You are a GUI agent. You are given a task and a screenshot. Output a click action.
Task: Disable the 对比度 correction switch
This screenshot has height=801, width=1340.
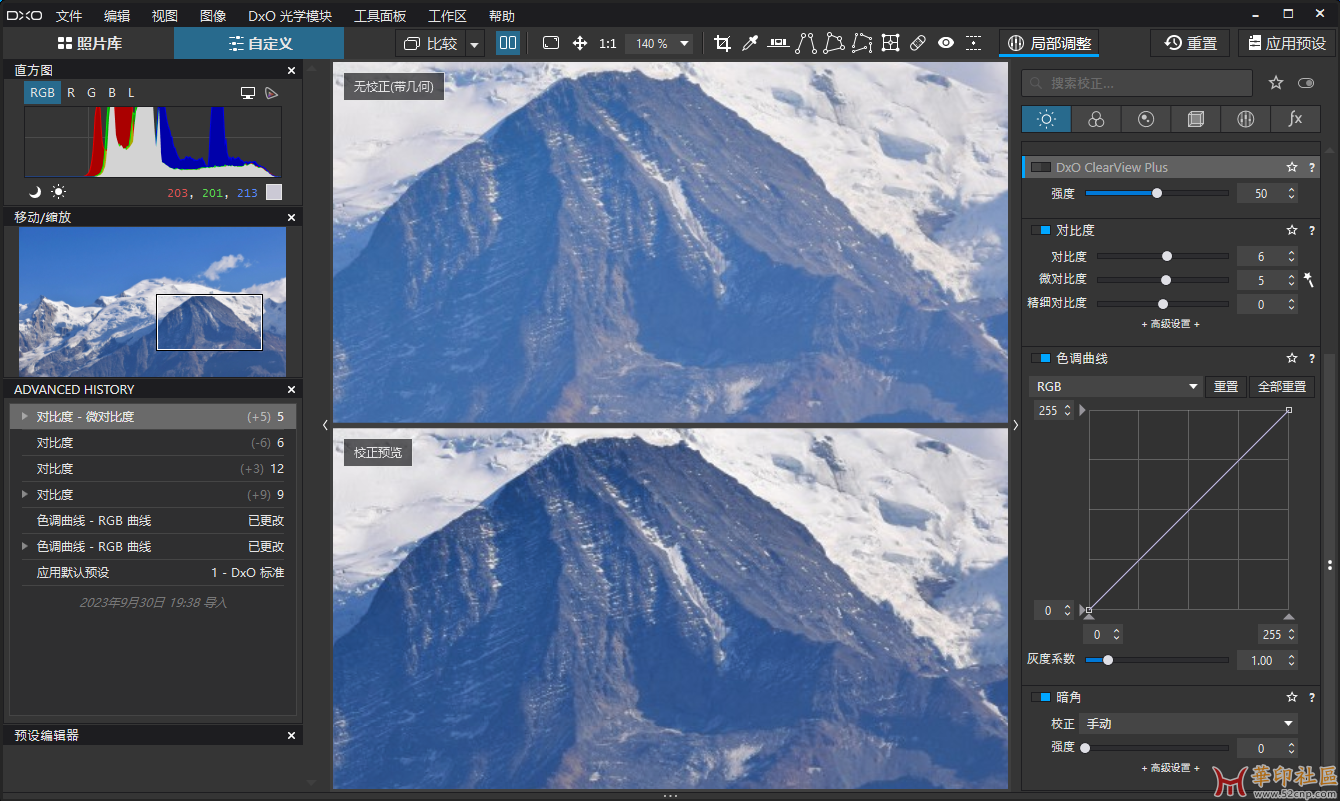coord(1041,231)
